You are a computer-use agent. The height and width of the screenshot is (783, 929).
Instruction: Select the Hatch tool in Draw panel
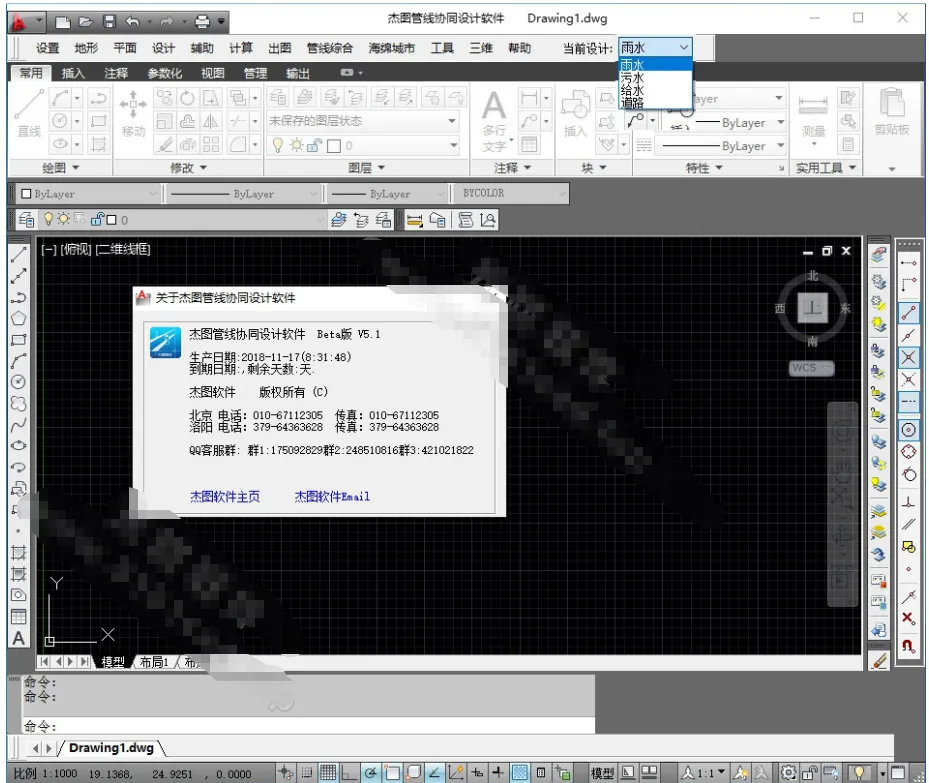[98, 144]
